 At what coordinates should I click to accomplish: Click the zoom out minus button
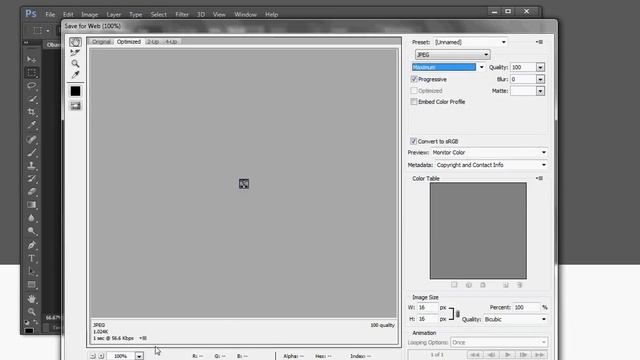point(93,356)
